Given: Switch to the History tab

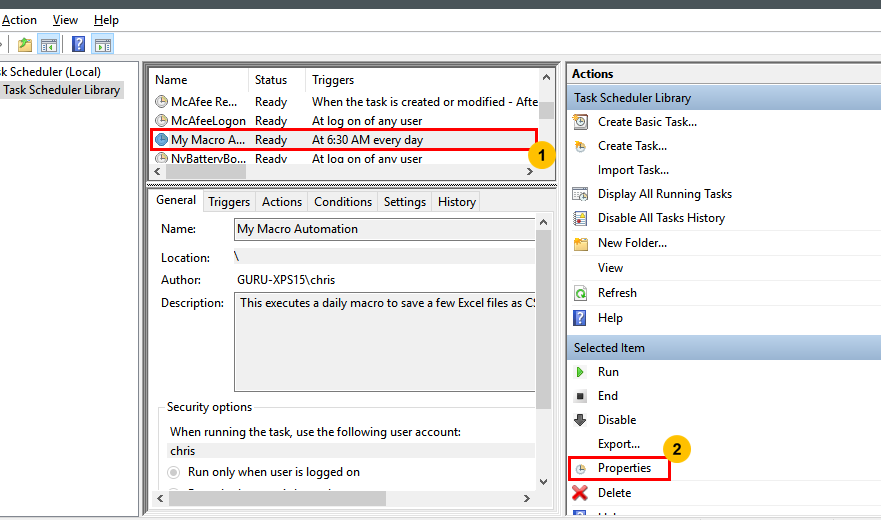Looking at the screenshot, I should [457, 202].
